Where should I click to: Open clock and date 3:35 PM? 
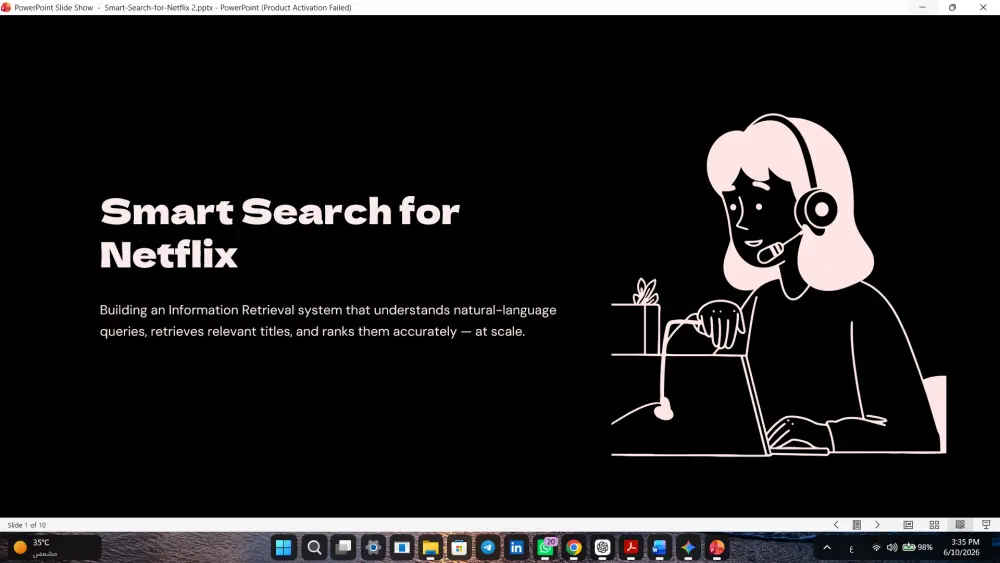tap(962, 547)
